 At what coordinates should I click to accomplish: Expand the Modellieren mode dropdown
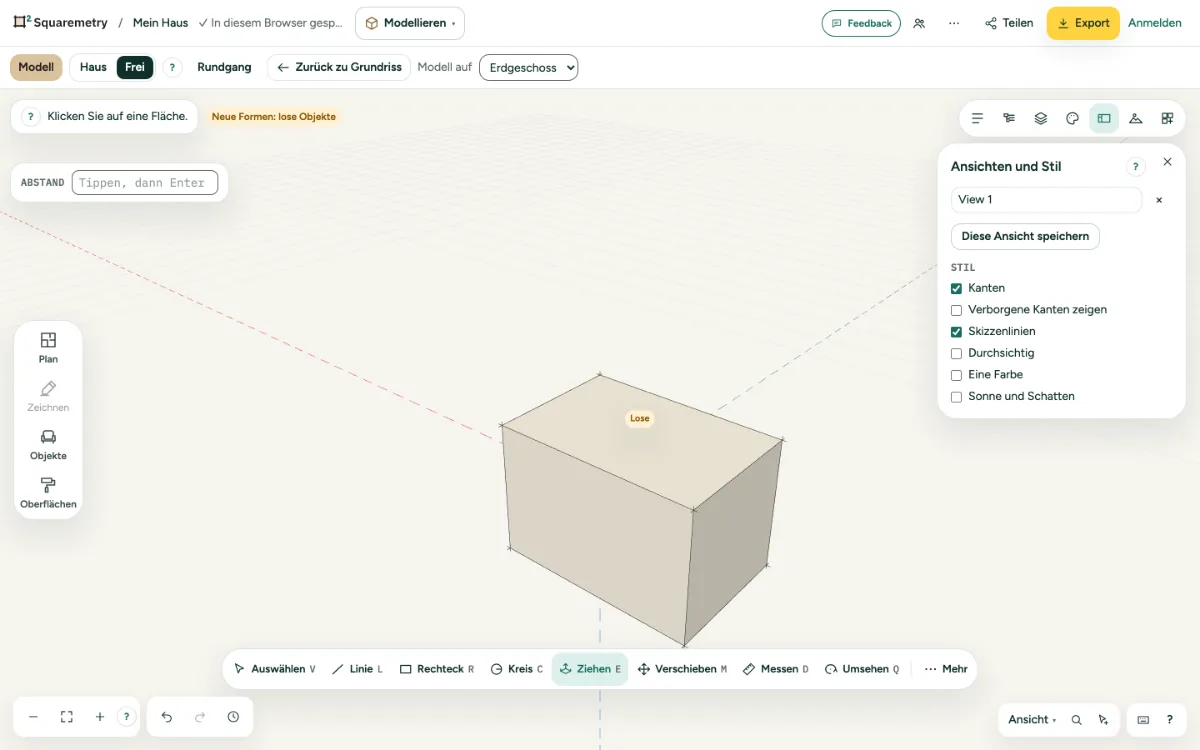click(410, 23)
